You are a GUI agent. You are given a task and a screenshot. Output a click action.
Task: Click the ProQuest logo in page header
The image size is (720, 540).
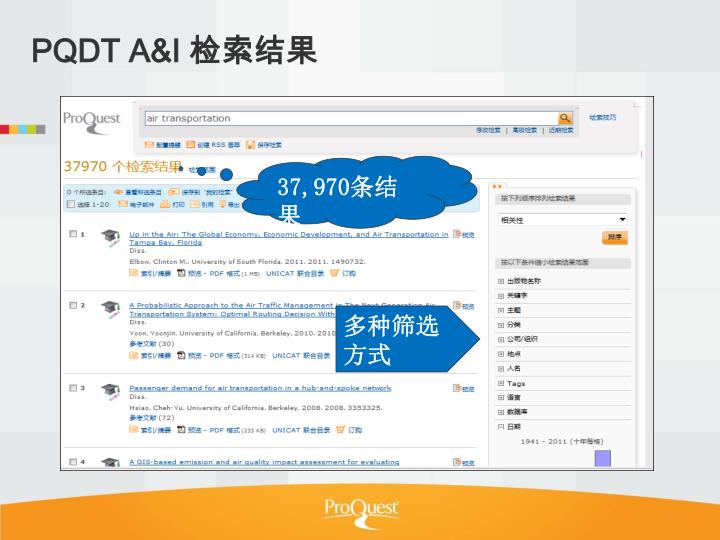pos(92,122)
